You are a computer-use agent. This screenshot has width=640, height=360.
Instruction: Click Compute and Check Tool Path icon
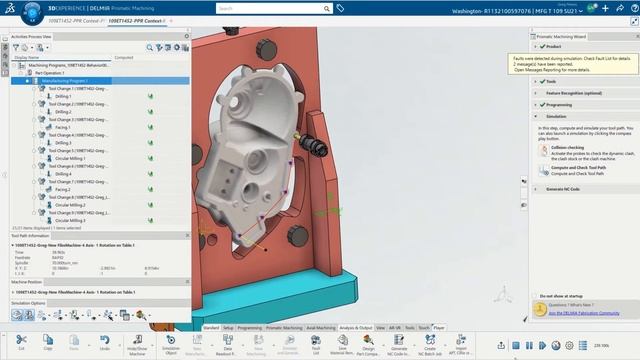click(x=543, y=170)
